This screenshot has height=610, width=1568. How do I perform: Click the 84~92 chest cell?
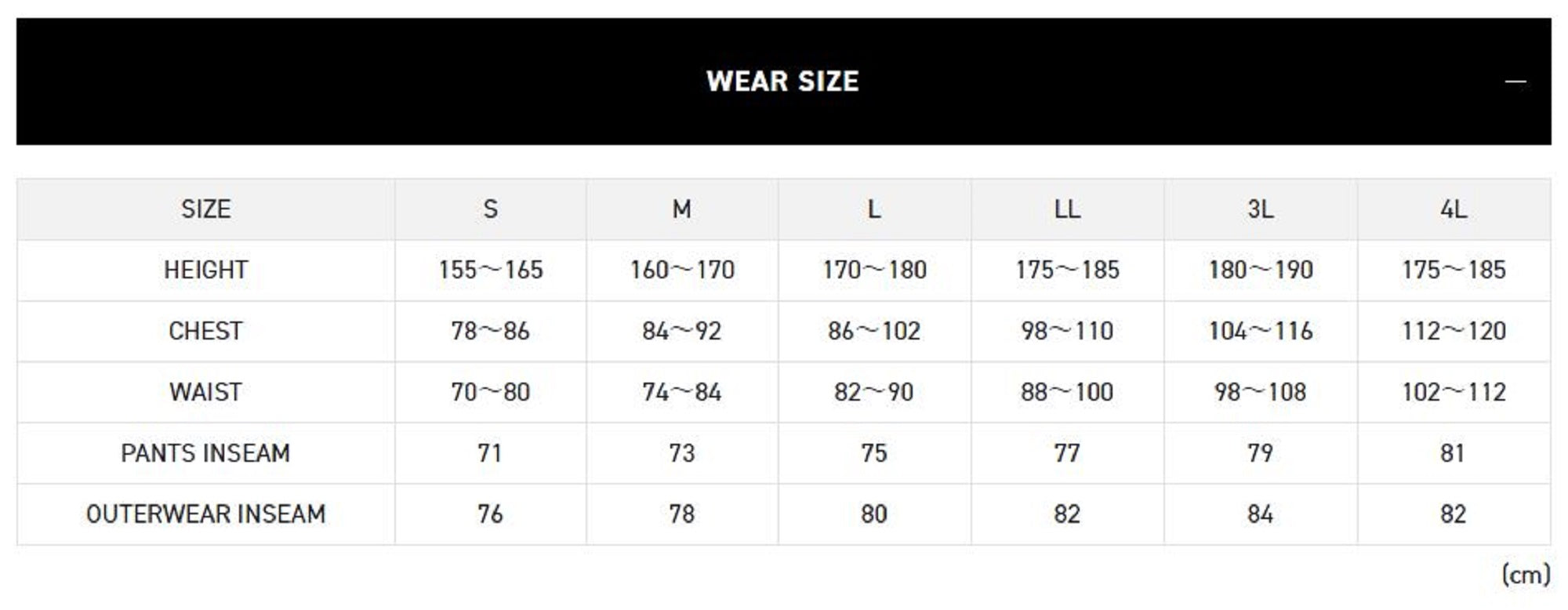pyautogui.click(x=682, y=331)
